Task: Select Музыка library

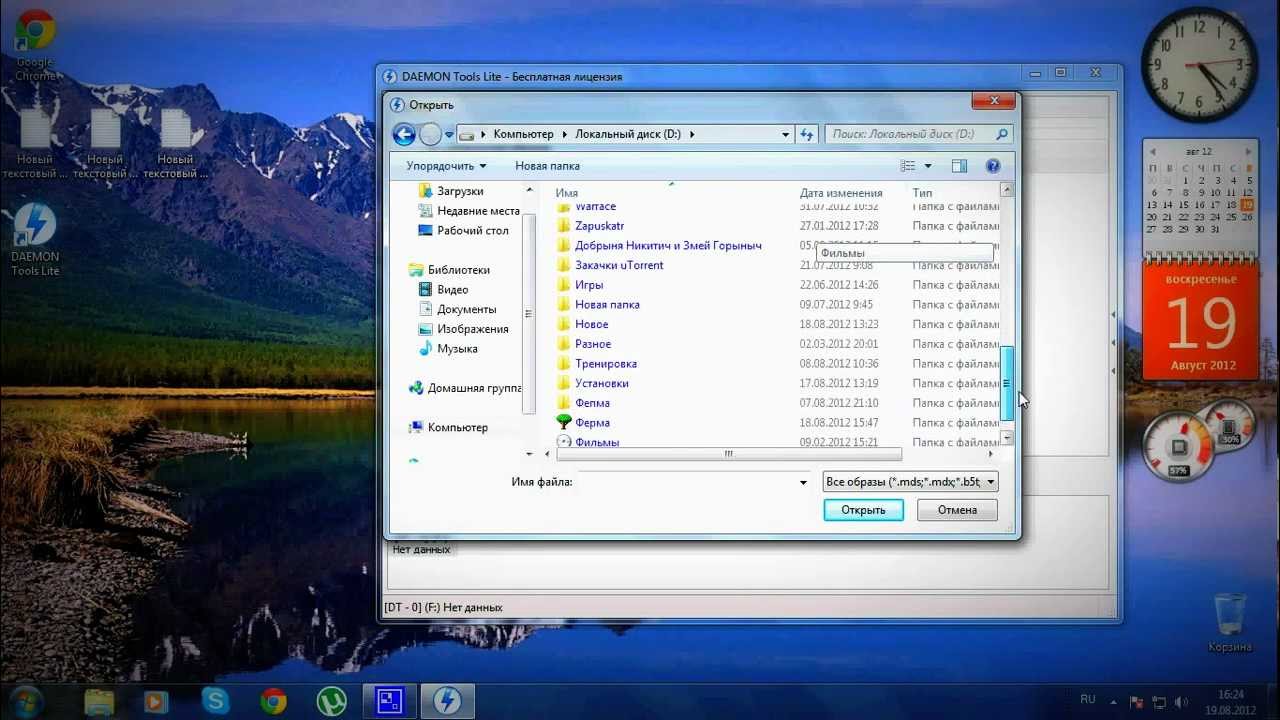Action: (x=446, y=349)
